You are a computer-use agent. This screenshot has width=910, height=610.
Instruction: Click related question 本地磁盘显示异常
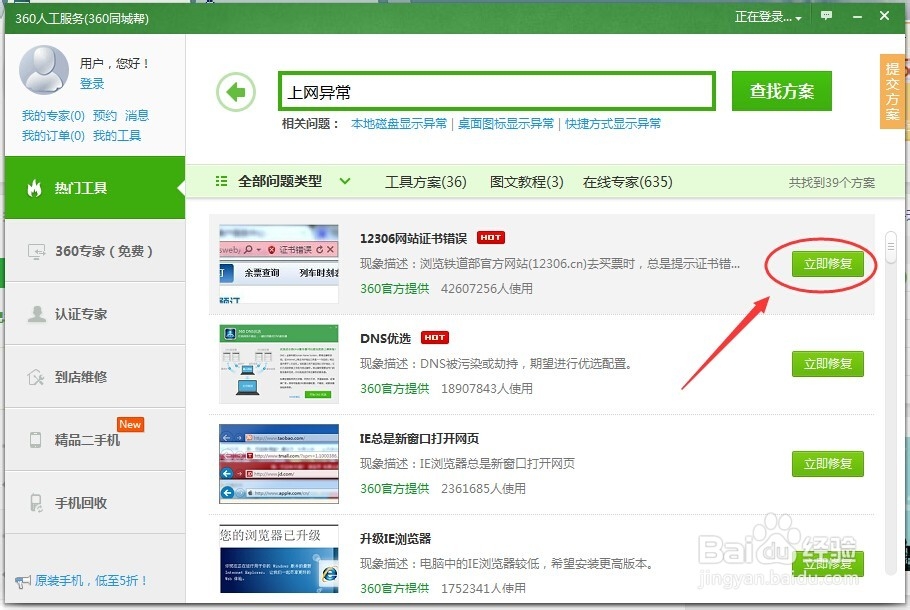click(399, 124)
